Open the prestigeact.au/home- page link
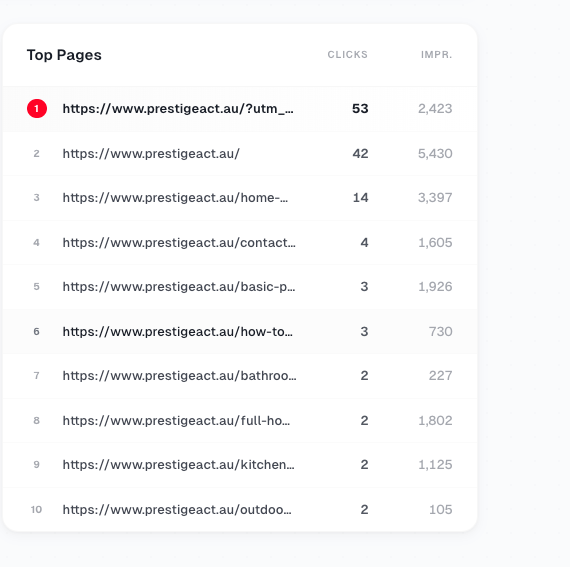 [x=175, y=197]
